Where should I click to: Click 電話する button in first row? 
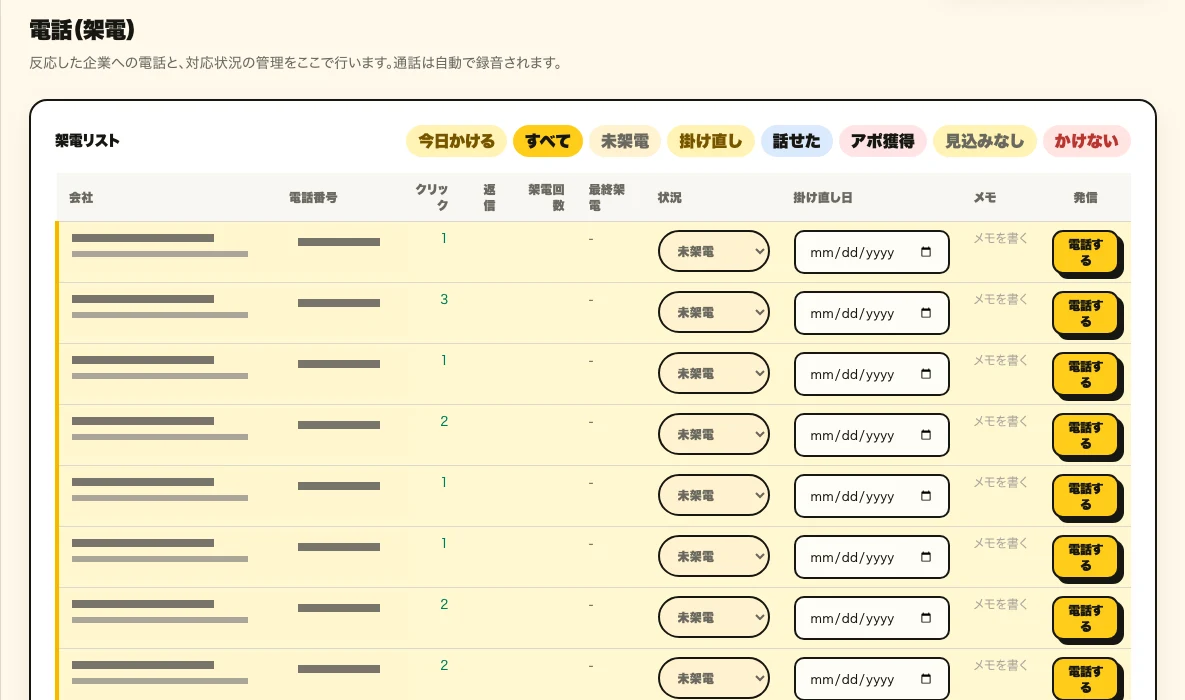pos(1085,252)
